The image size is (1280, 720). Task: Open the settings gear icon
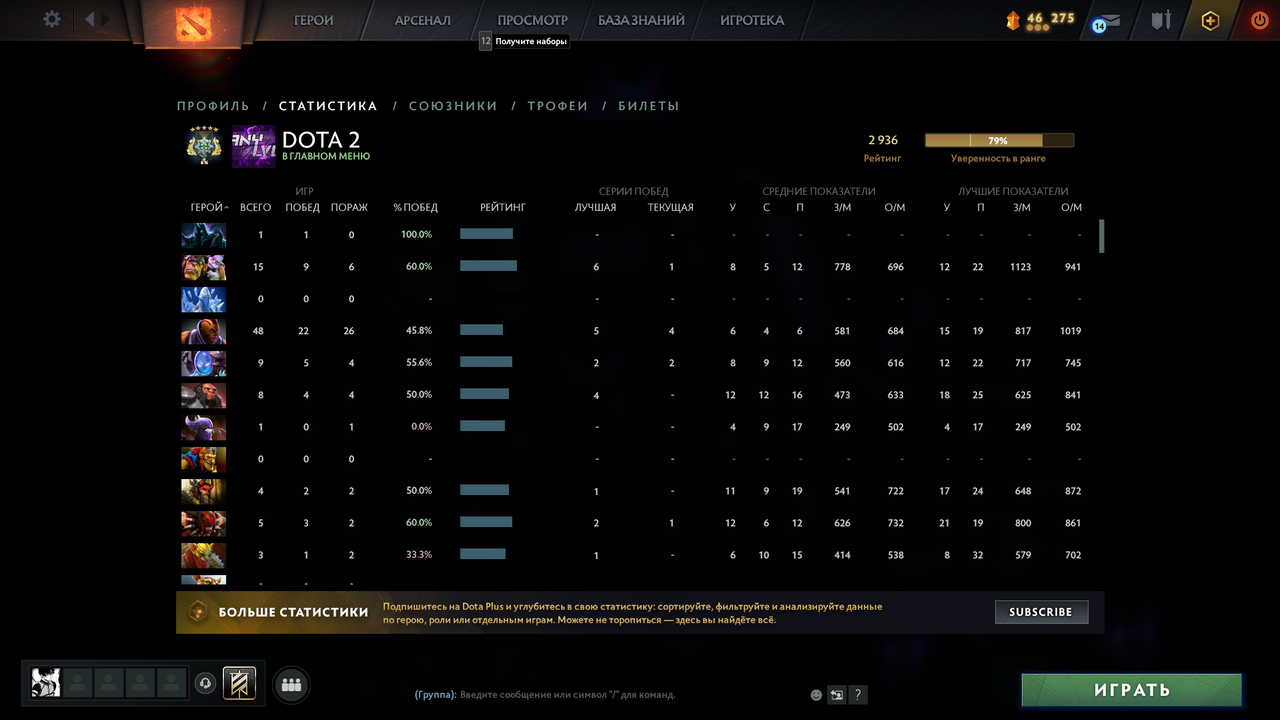coord(52,19)
